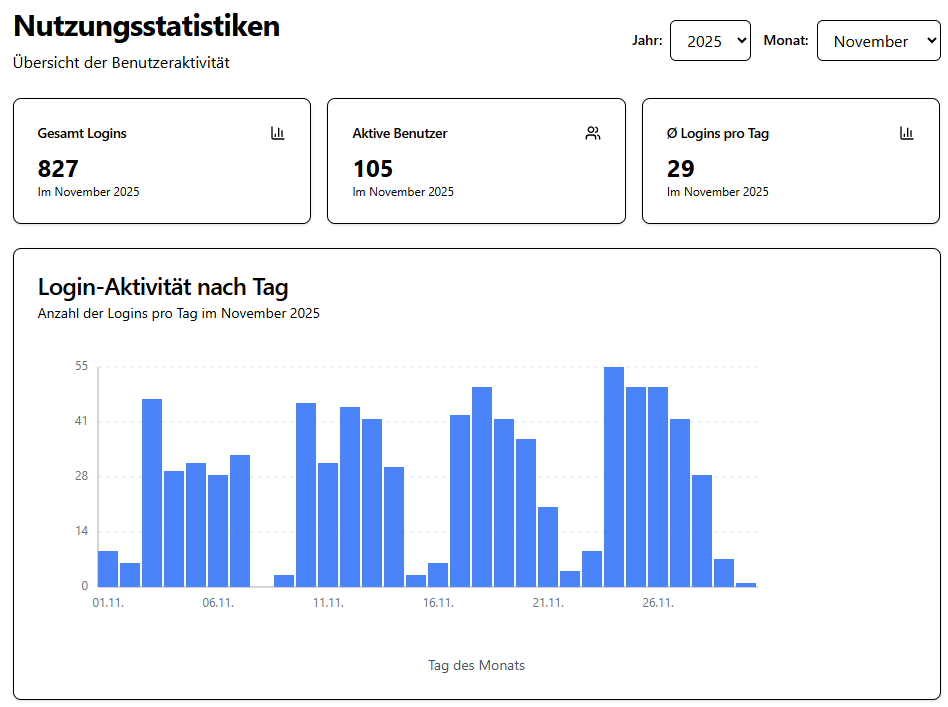
Task: Click the Ø Logins pro Tag value 29
Action: pyautogui.click(x=681, y=169)
